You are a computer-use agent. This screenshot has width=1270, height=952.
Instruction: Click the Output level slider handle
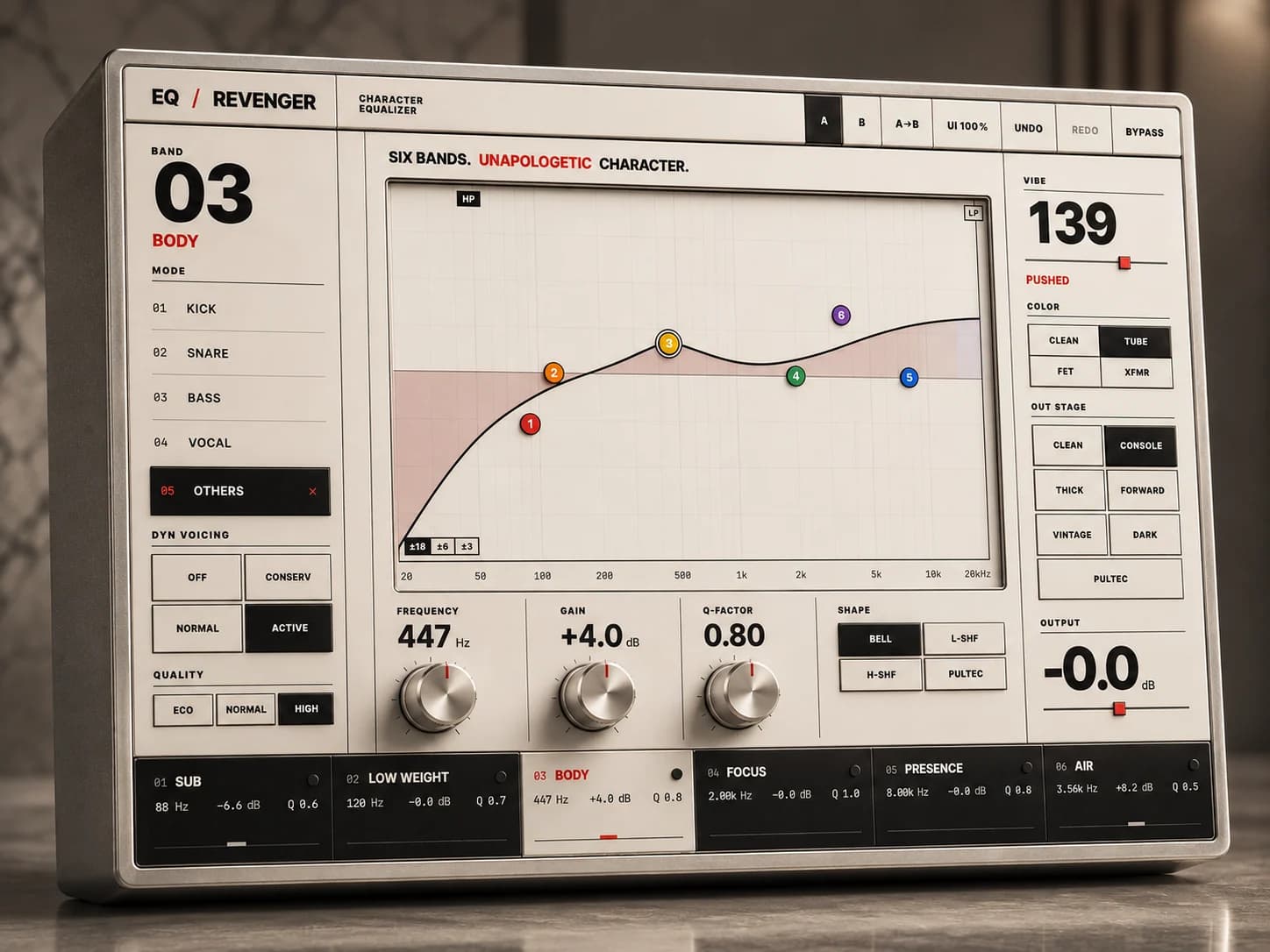coord(1119,708)
